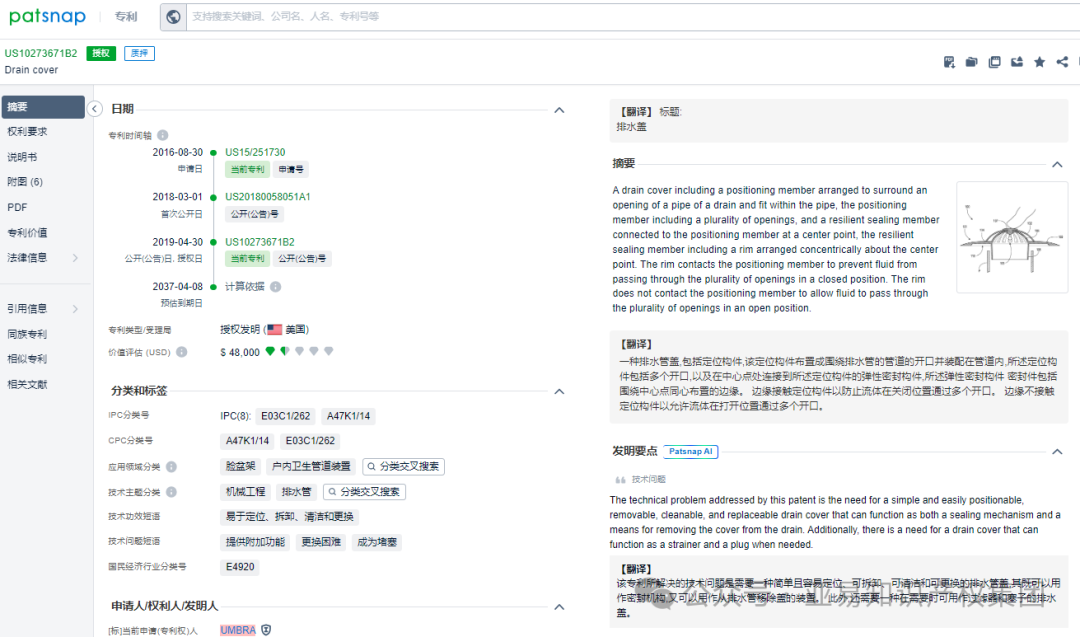Click the 价值评估 info icon

click(181, 350)
